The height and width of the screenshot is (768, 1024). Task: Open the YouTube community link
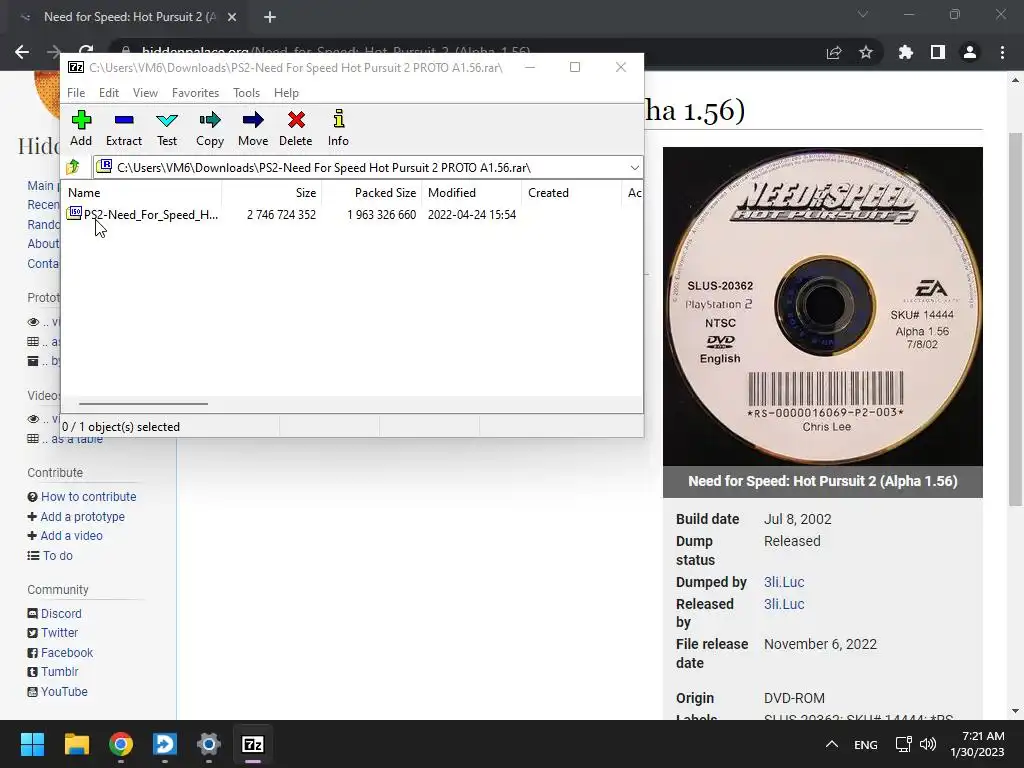64,692
